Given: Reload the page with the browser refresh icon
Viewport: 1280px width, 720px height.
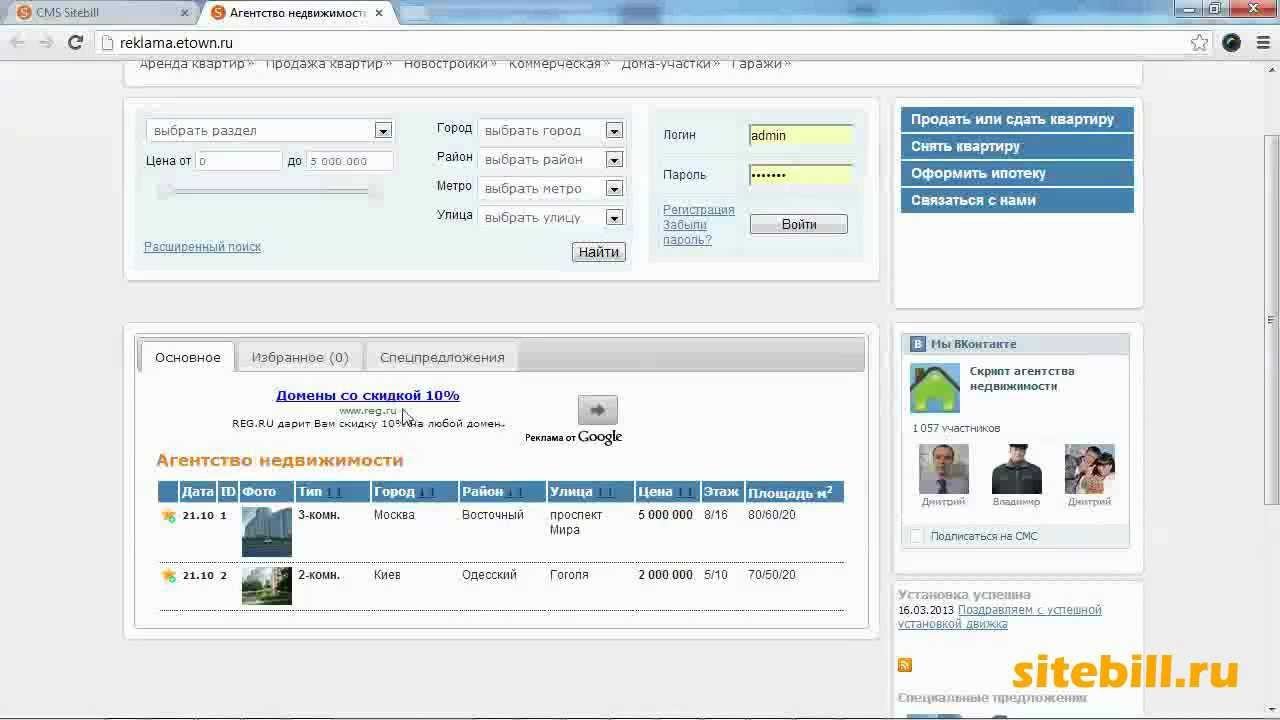Looking at the screenshot, I should [75, 42].
